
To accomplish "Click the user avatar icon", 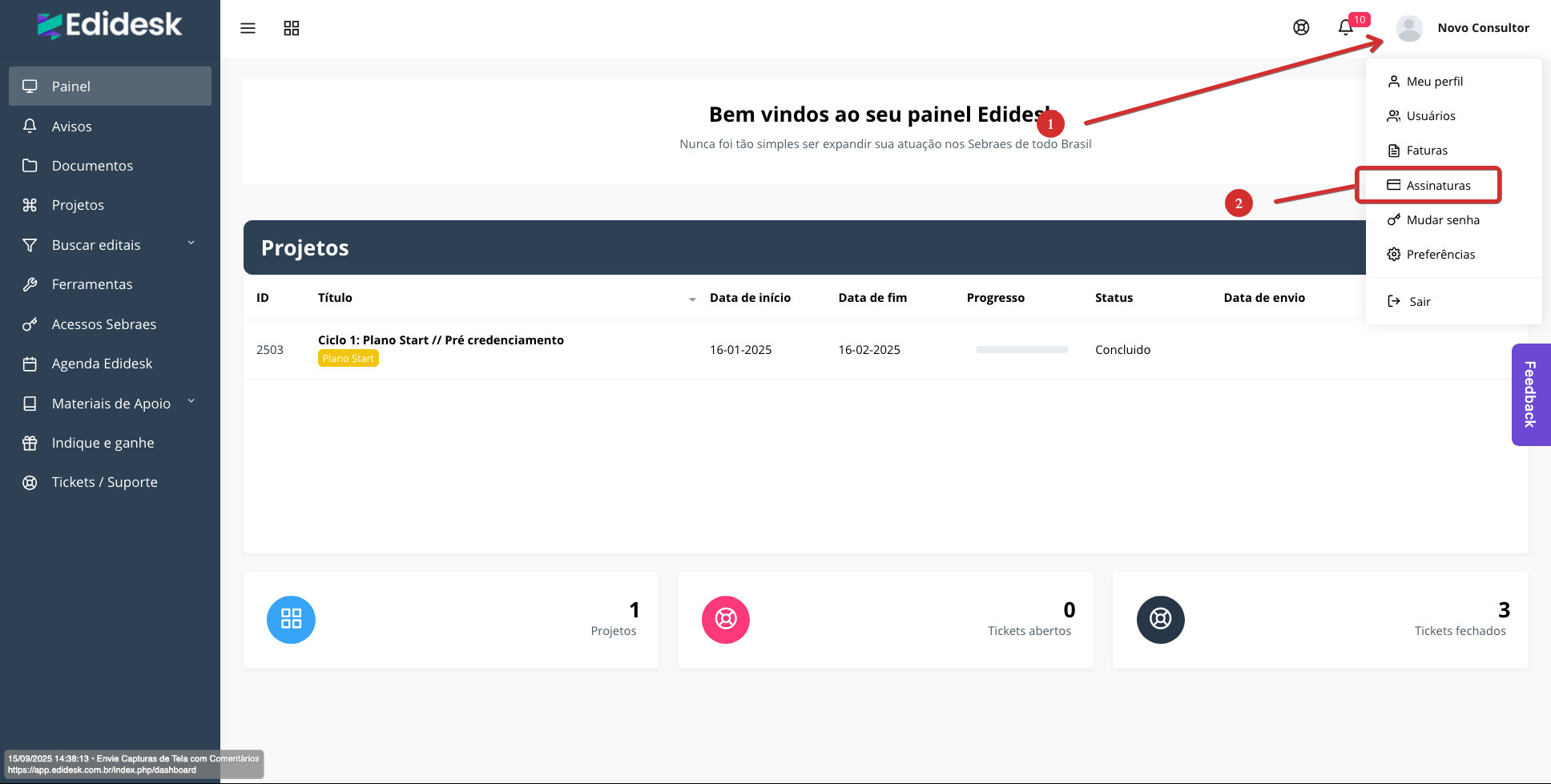I will pyautogui.click(x=1409, y=28).
